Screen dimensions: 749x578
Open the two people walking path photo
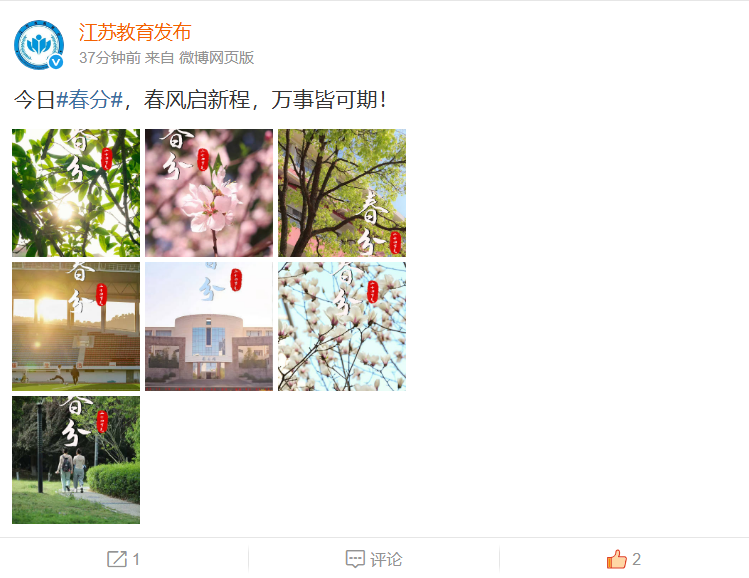tap(76, 460)
